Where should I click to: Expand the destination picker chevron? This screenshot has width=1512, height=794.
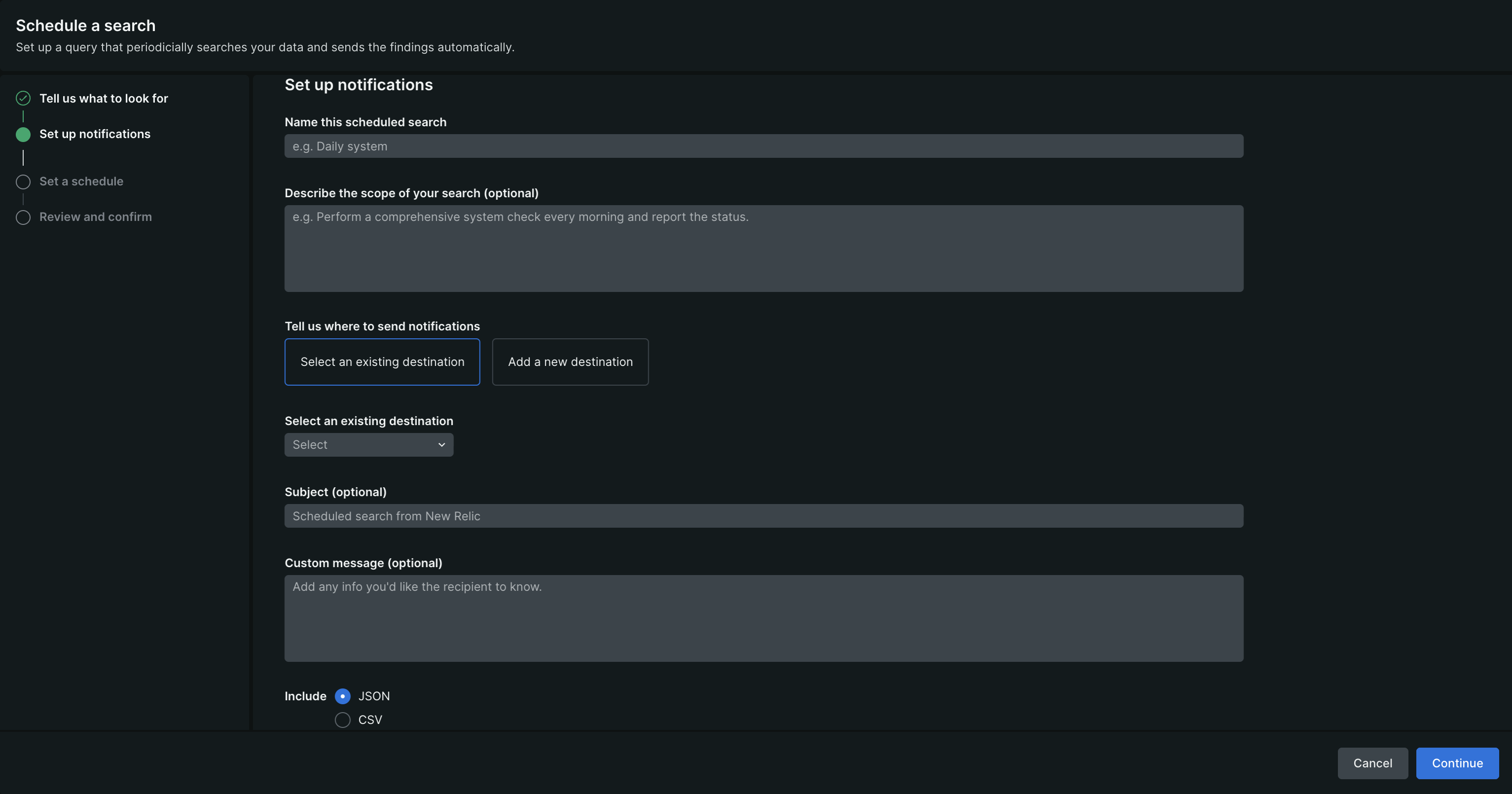tap(441, 444)
